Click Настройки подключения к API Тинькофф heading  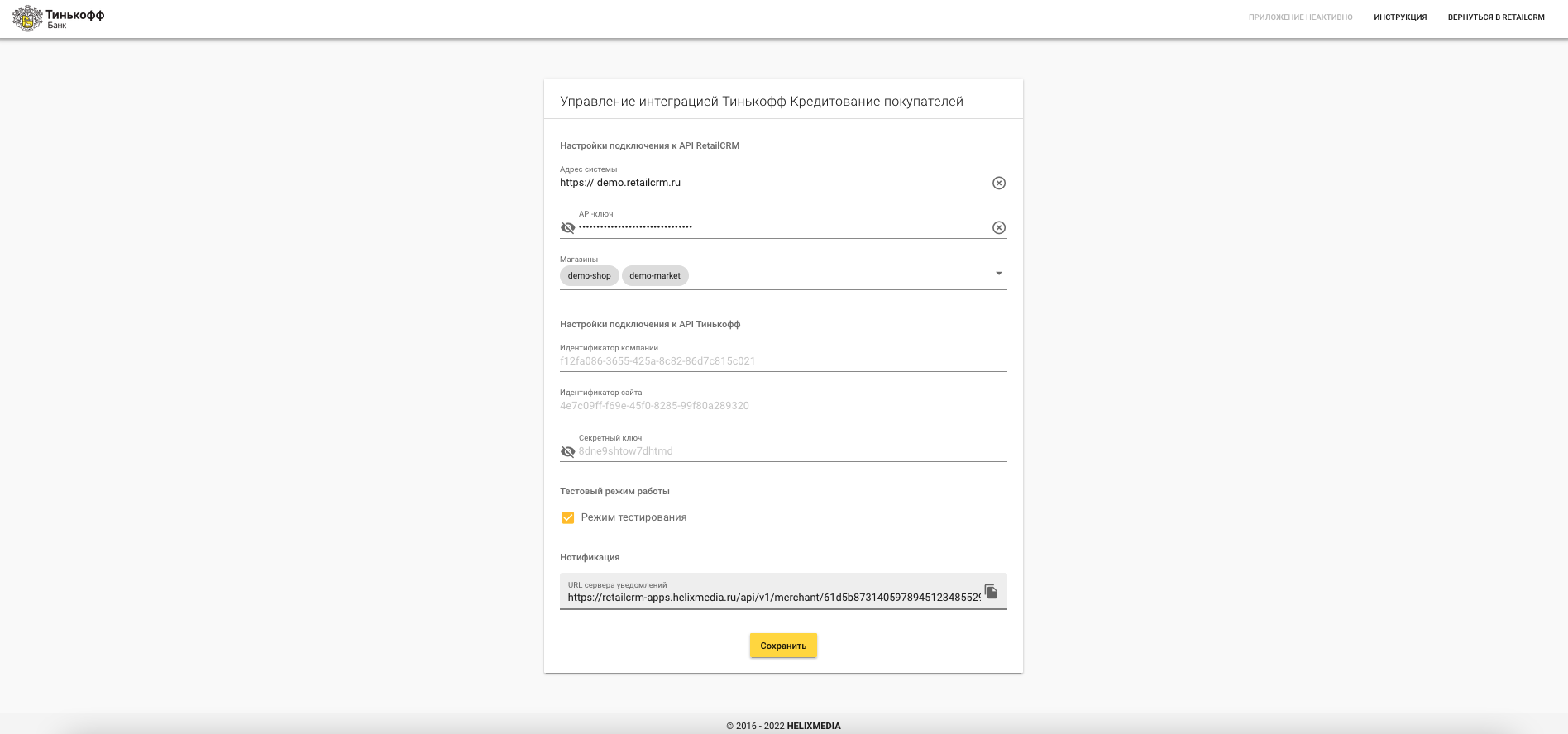pyautogui.click(x=650, y=324)
